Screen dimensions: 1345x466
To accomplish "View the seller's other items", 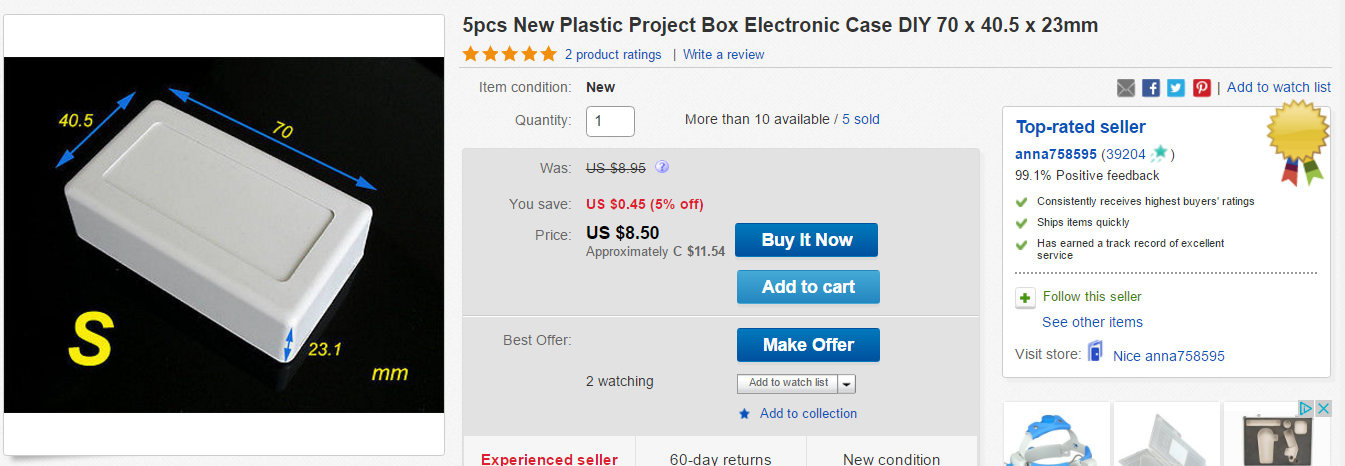I will tap(1092, 322).
